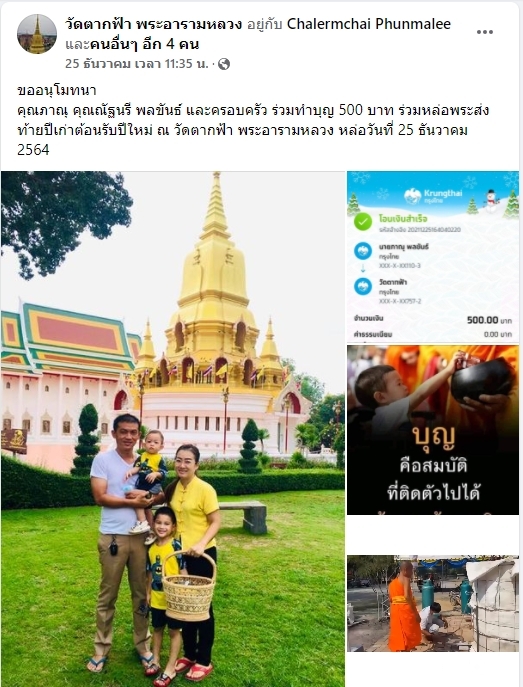Click the globe public audience icon
The width and height of the screenshot is (523, 687).
pyautogui.click(x=224, y=64)
